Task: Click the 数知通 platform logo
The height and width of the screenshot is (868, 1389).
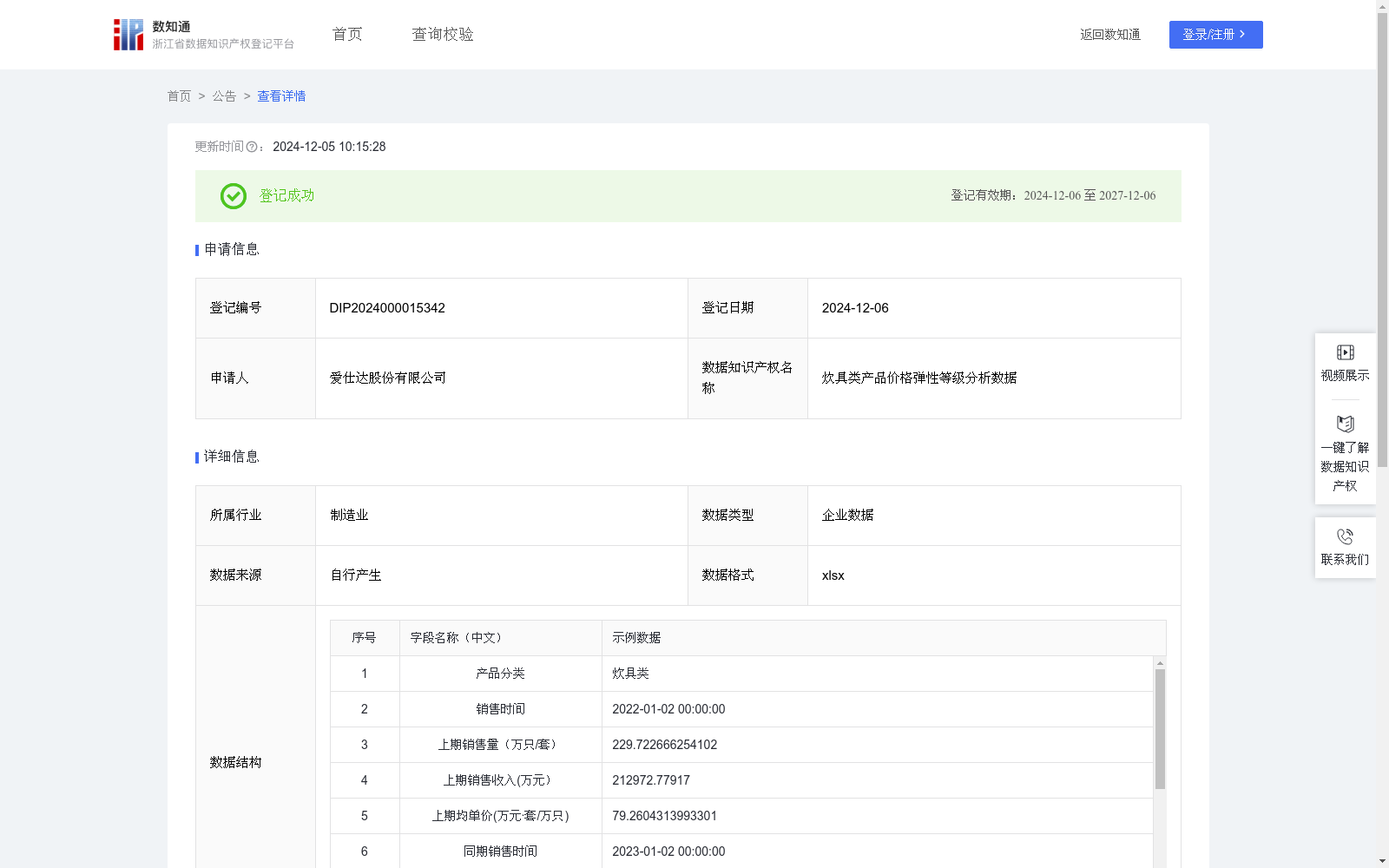Action: tap(203, 35)
